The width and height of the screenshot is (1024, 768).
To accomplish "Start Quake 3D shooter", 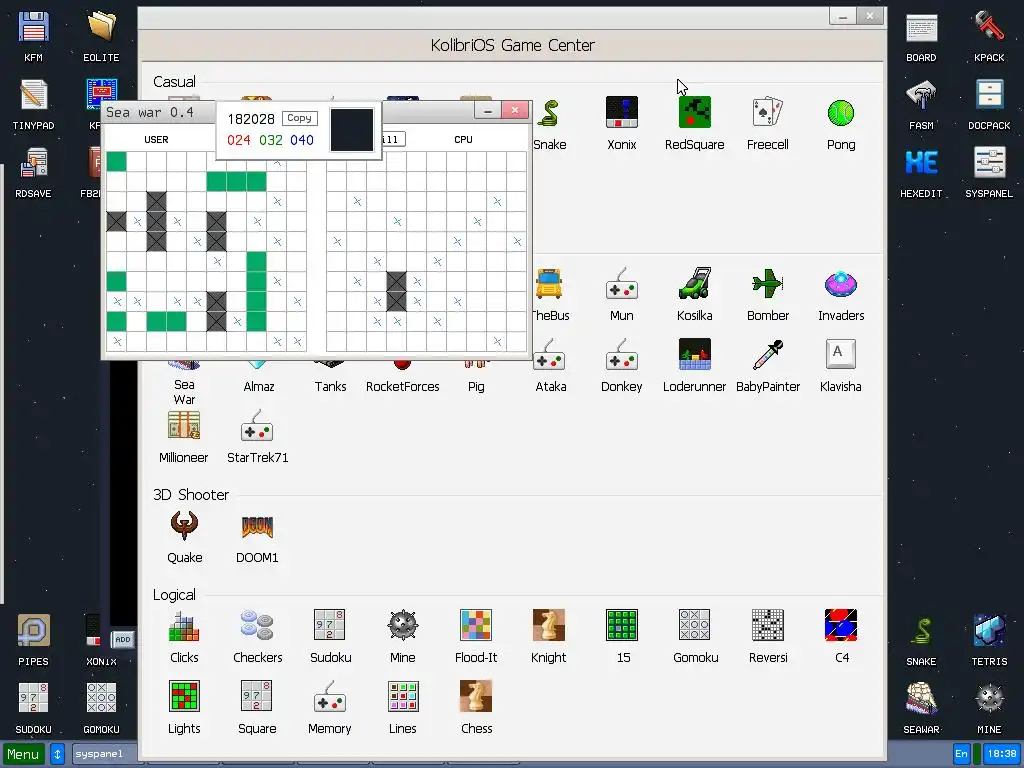I will click(x=184, y=537).
